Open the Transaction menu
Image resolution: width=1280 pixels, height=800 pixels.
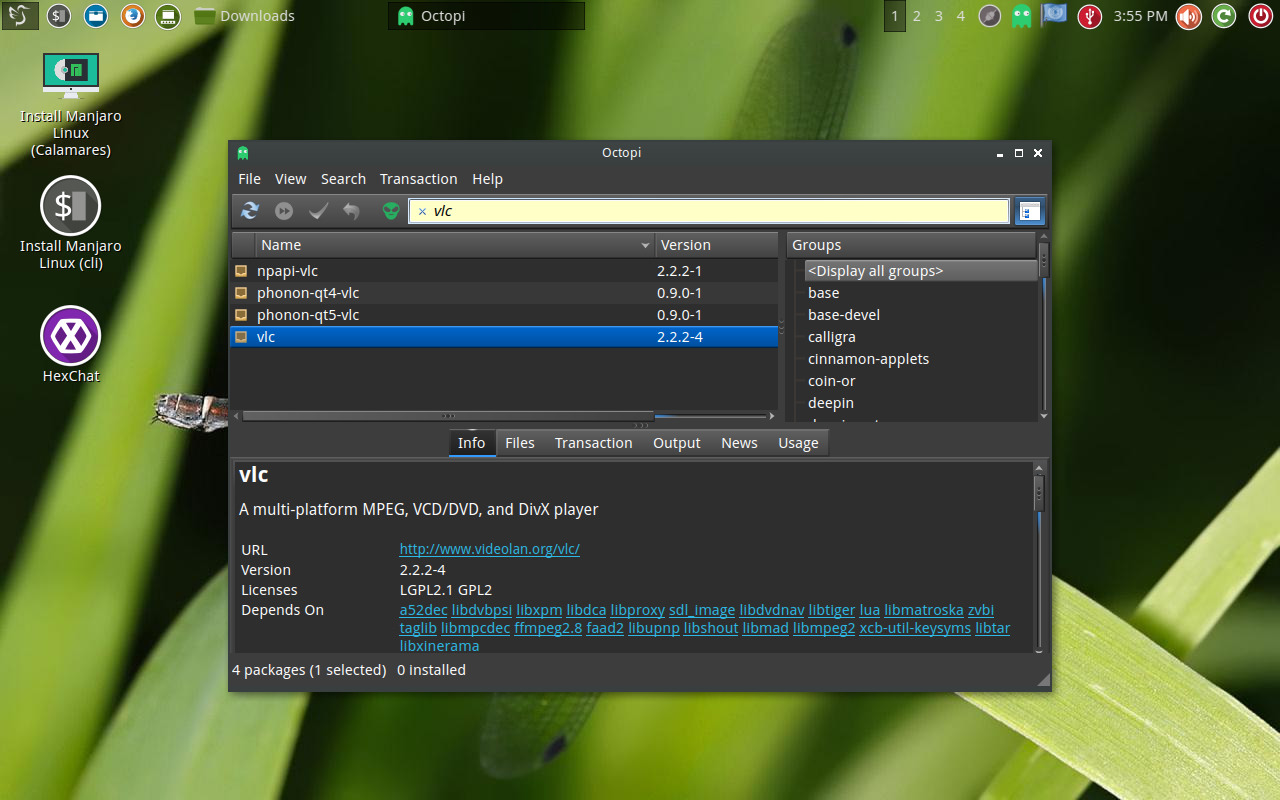pyautogui.click(x=418, y=179)
